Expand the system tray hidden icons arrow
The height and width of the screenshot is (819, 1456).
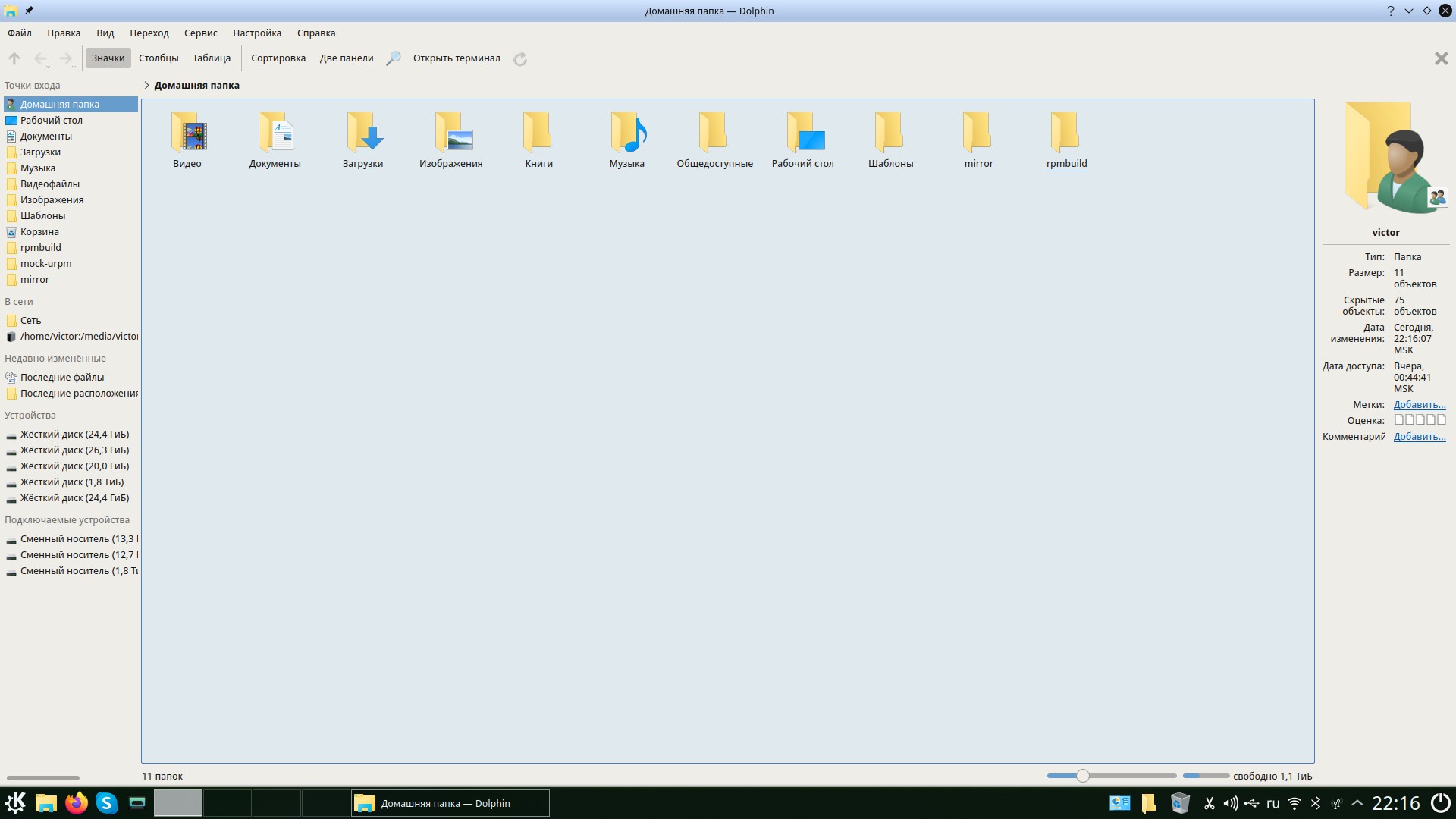tap(1357, 803)
